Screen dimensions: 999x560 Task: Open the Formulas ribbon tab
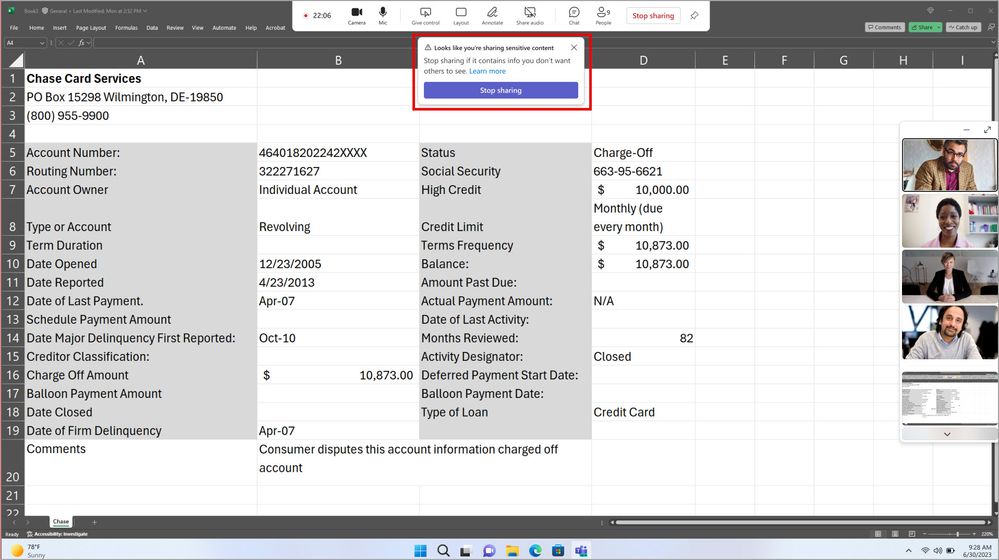(126, 28)
